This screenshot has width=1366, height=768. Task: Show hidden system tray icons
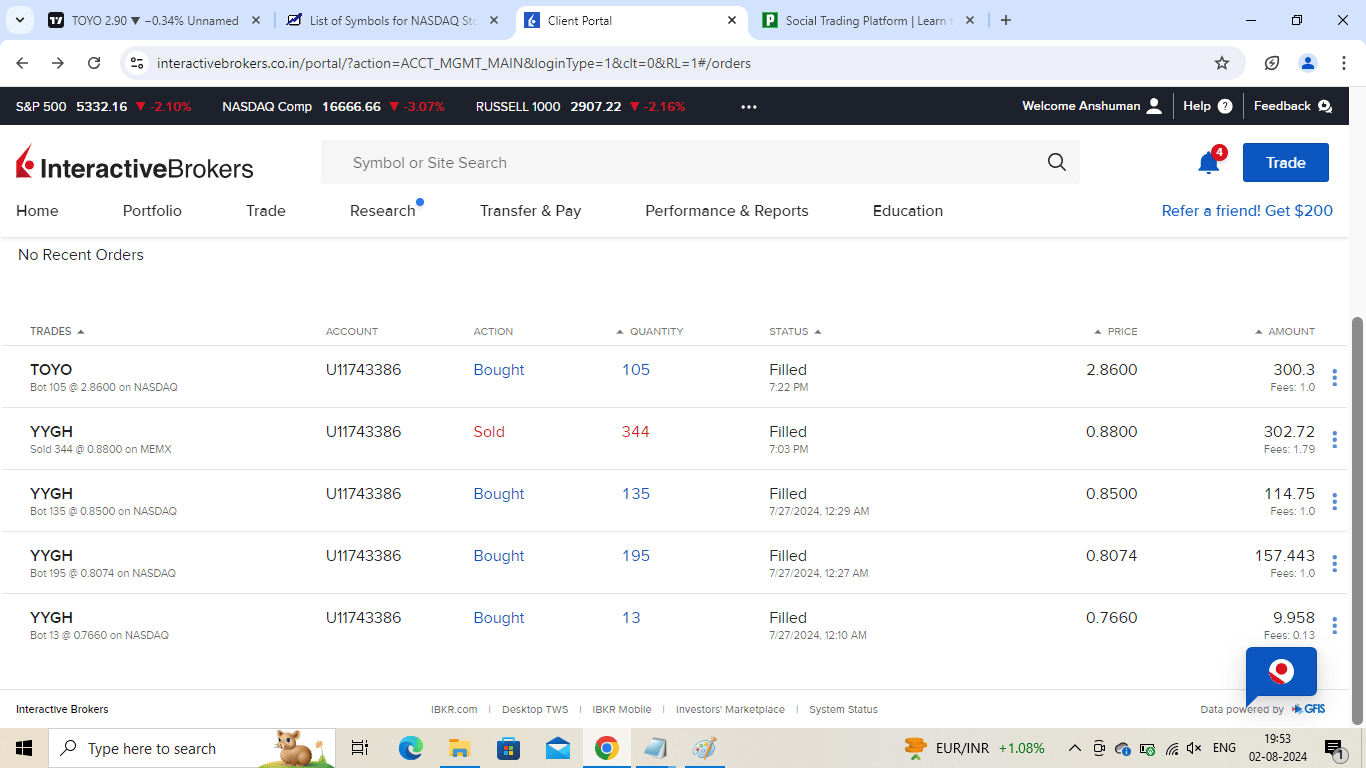click(1075, 748)
